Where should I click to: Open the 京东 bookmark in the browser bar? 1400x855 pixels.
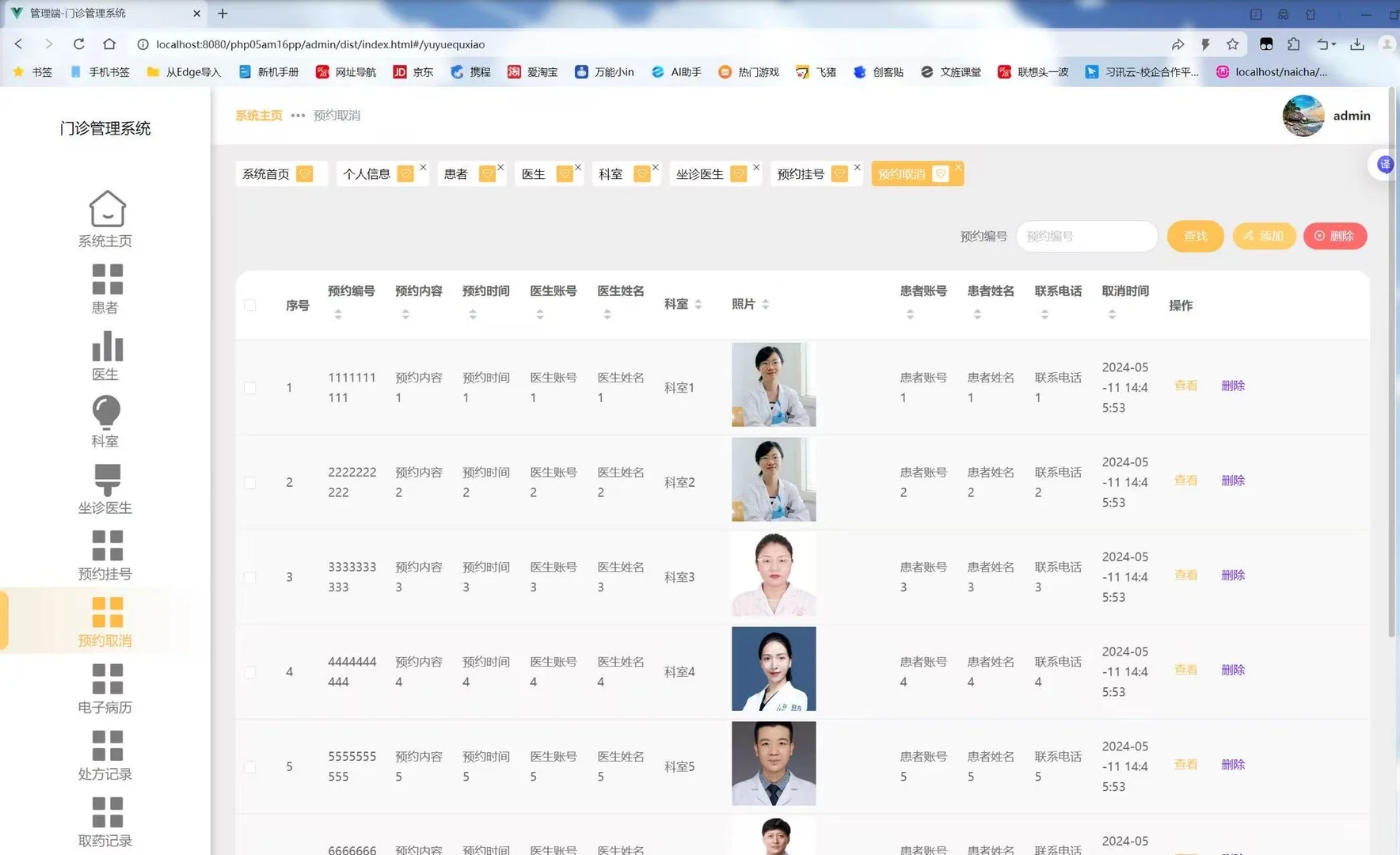click(413, 72)
